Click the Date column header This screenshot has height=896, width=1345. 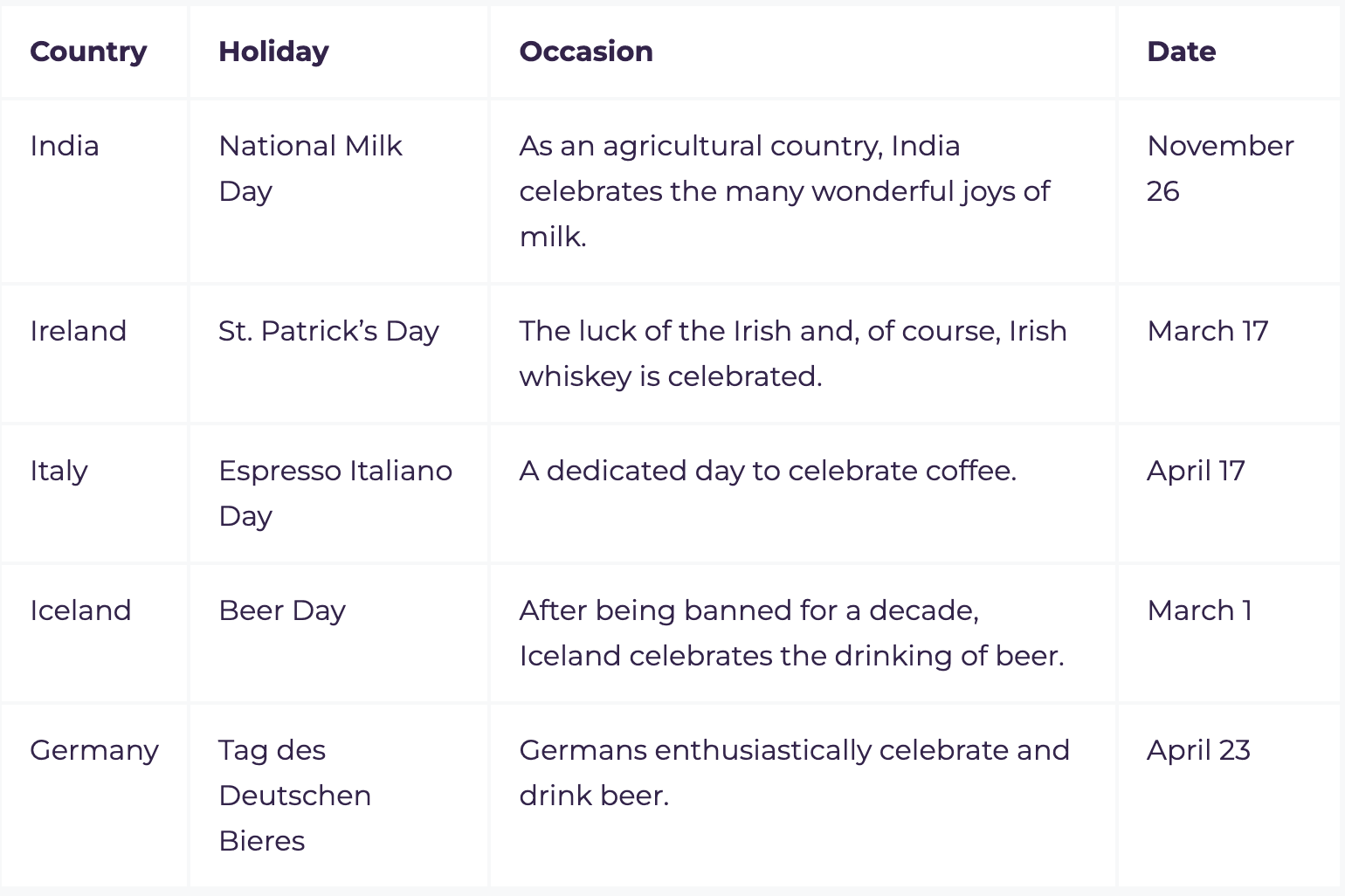pyautogui.click(x=1181, y=52)
